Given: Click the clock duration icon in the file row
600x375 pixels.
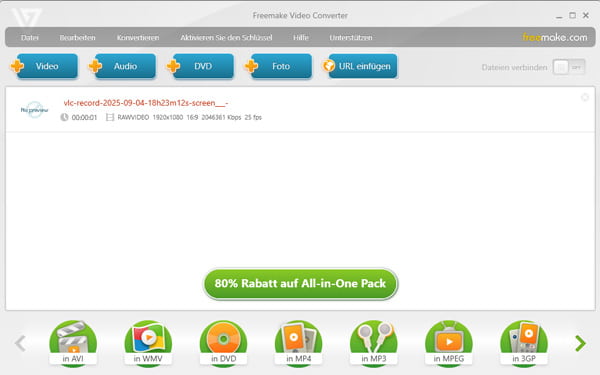Looking at the screenshot, I should pyautogui.click(x=64, y=117).
